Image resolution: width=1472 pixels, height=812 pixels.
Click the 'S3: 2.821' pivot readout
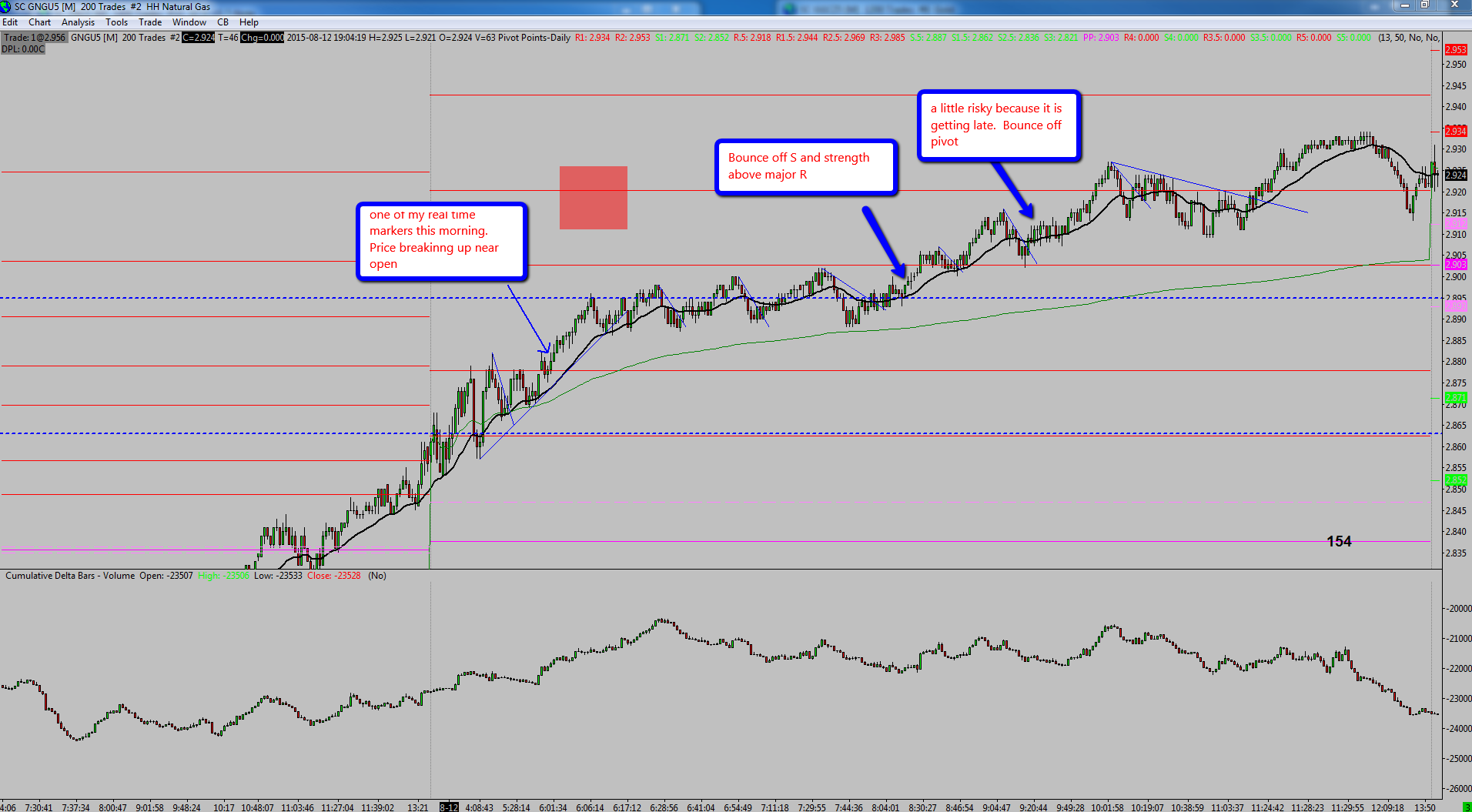pyautogui.click(x=1062, y=38)
